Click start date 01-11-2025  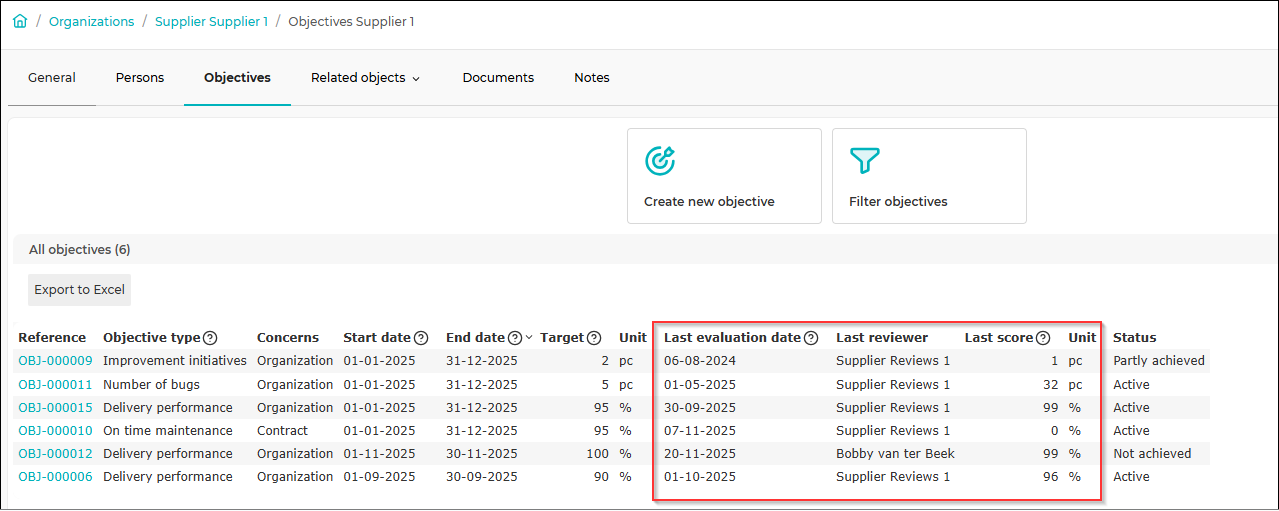click(379, 454)
